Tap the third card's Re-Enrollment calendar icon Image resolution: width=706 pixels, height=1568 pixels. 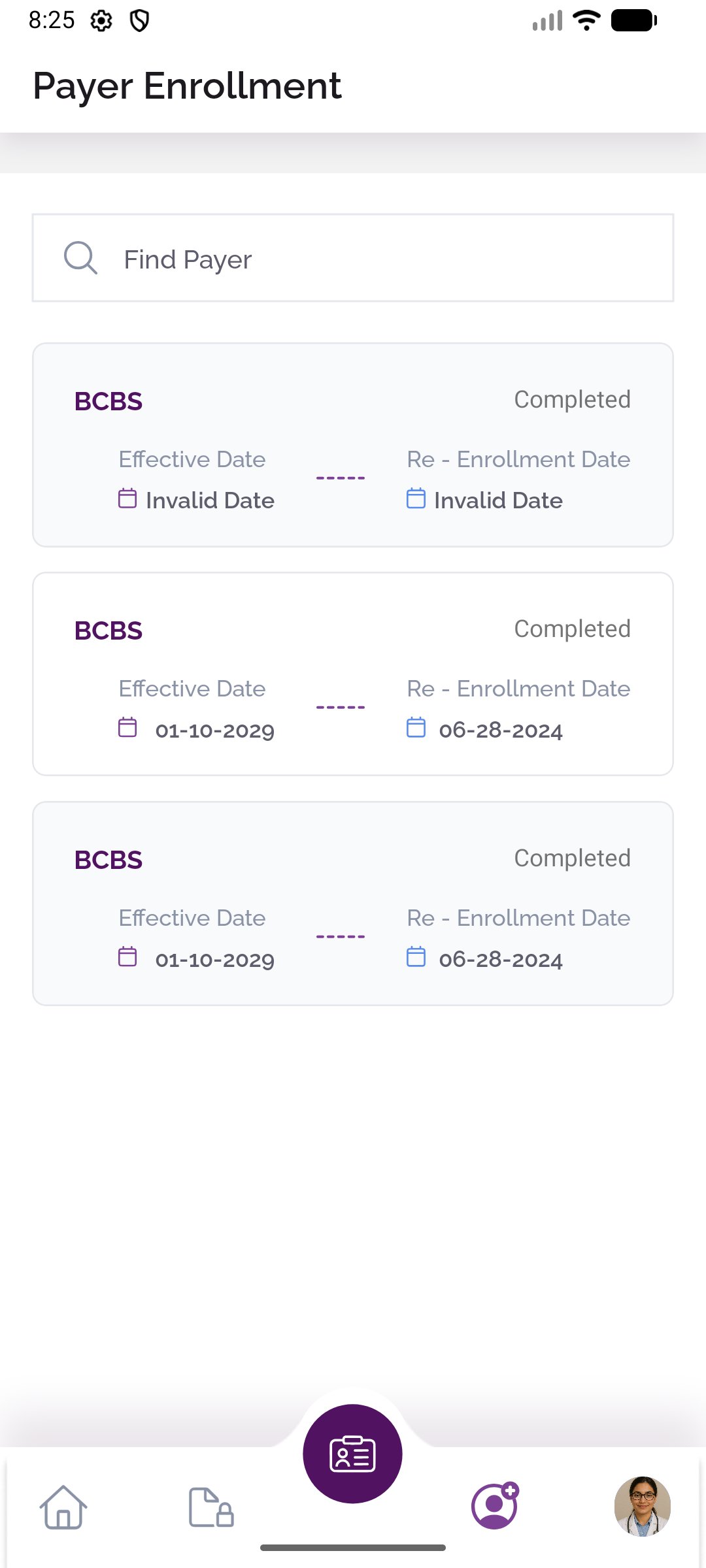[x=416, y=956]
